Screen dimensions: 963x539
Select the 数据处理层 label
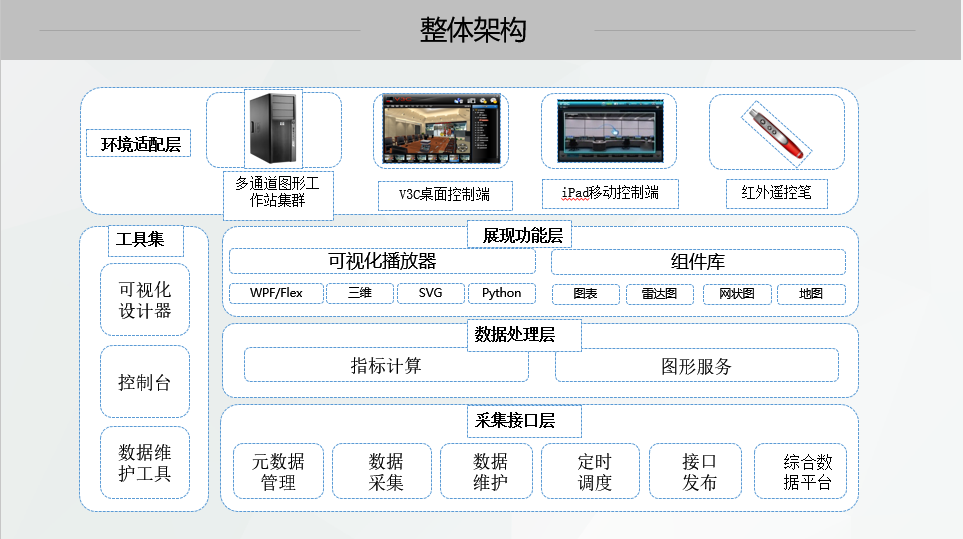pyautogui.click(x=524, y=335)
